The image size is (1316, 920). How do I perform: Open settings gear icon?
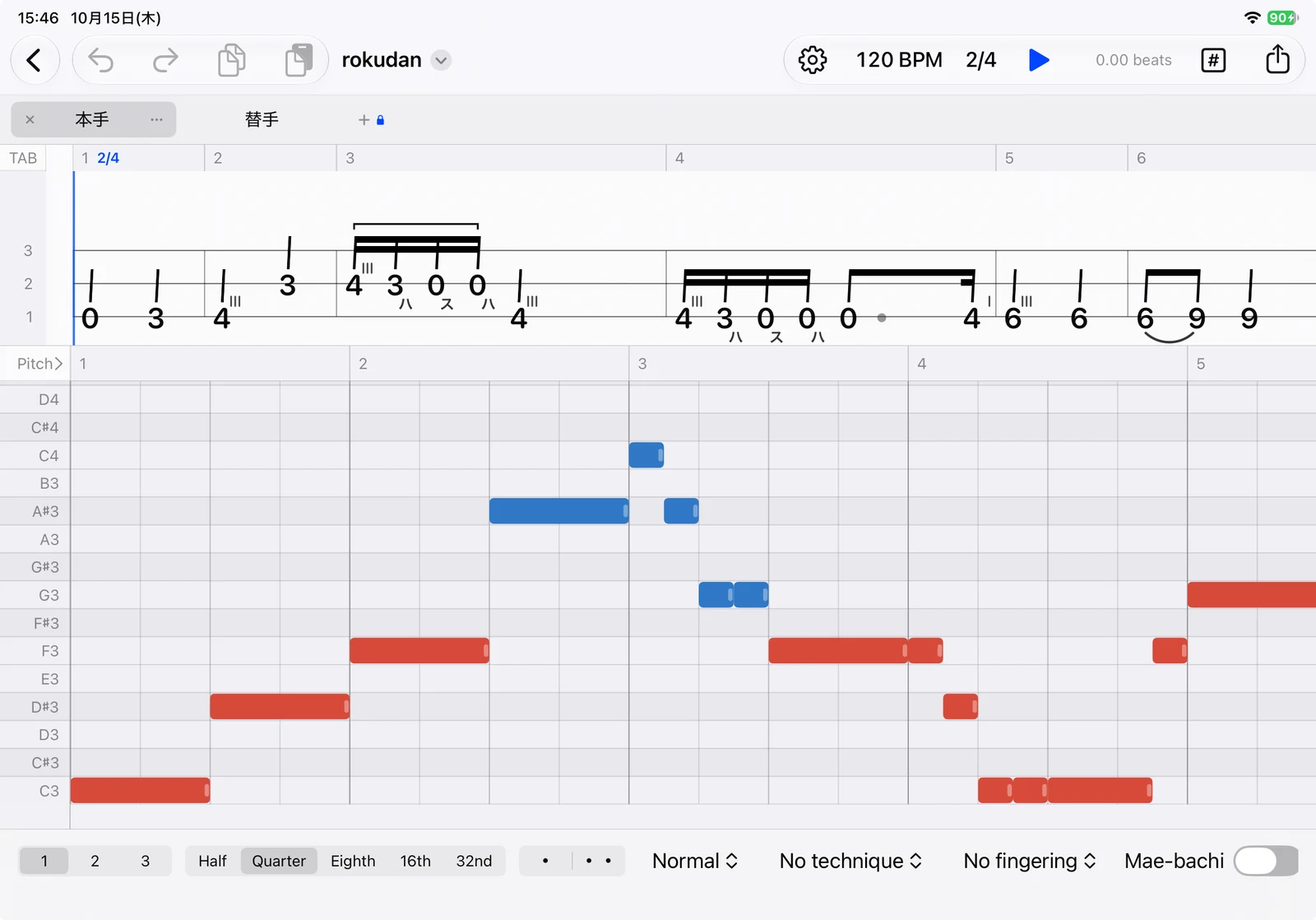tap(813, 60)
